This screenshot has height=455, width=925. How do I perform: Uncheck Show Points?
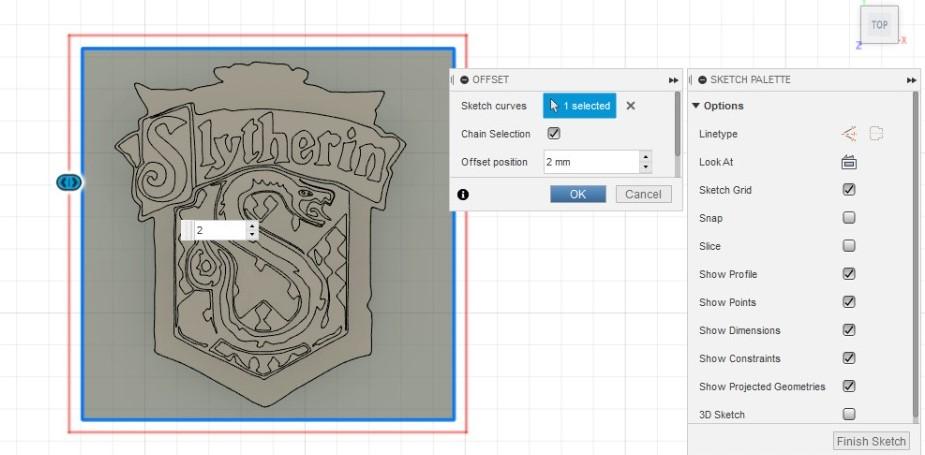(849, 302)
